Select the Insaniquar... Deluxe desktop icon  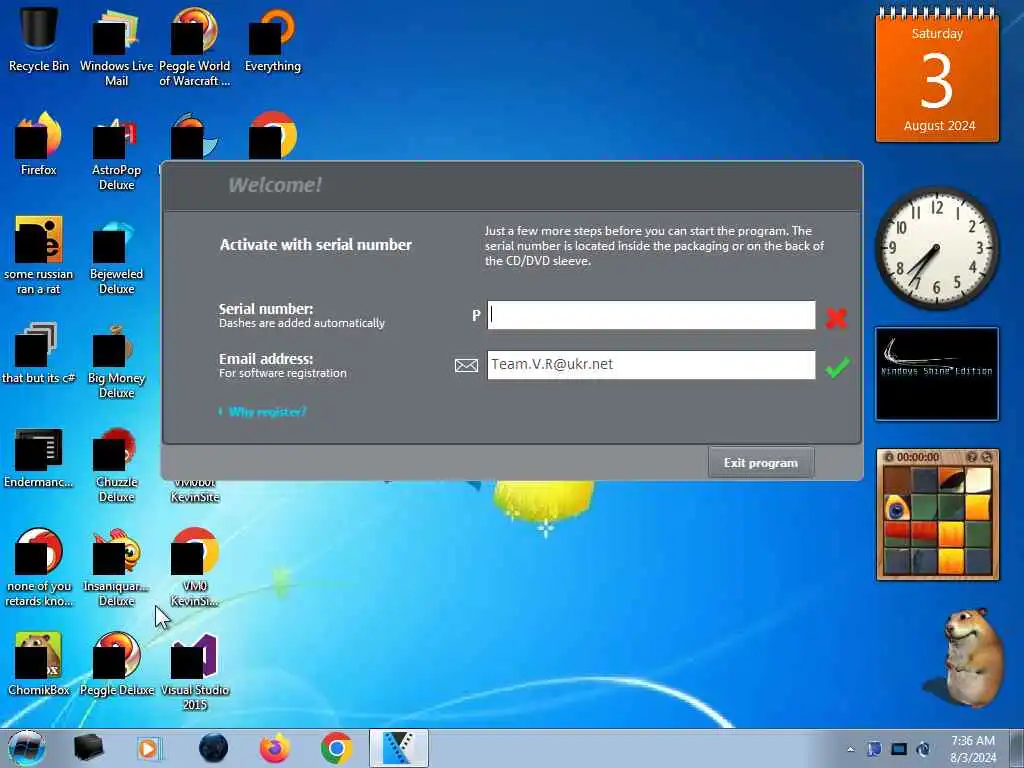[x=116, y=567]
